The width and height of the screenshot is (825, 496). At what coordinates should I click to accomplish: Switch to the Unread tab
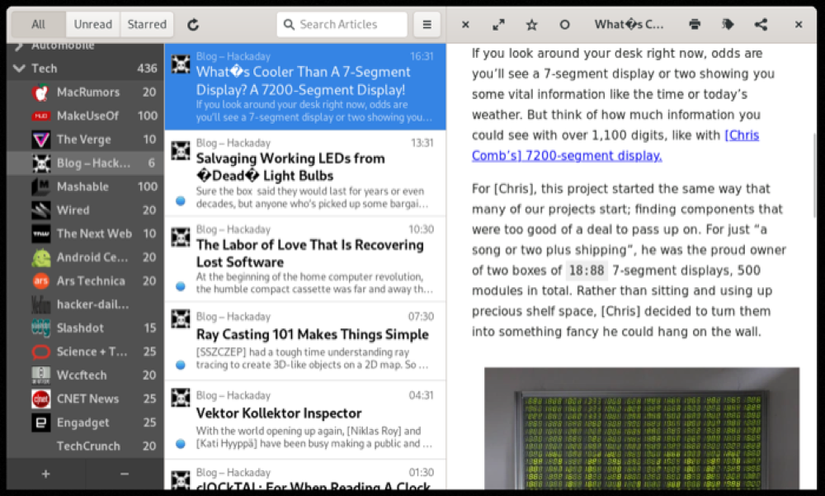(x=93, y=24)
